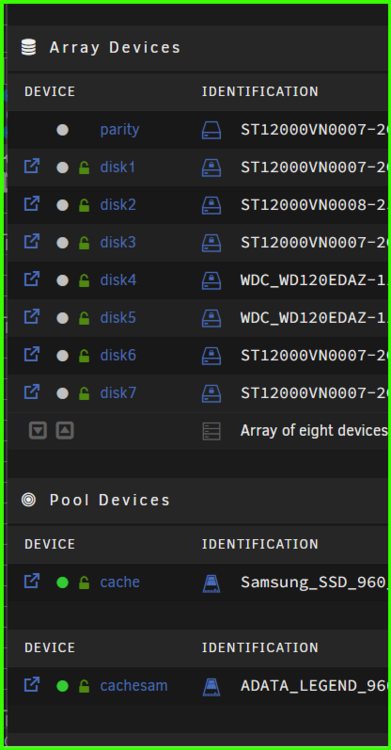391x750 pixels.
Task: Click the grey status ball for disk7
Action: [62, 394]
